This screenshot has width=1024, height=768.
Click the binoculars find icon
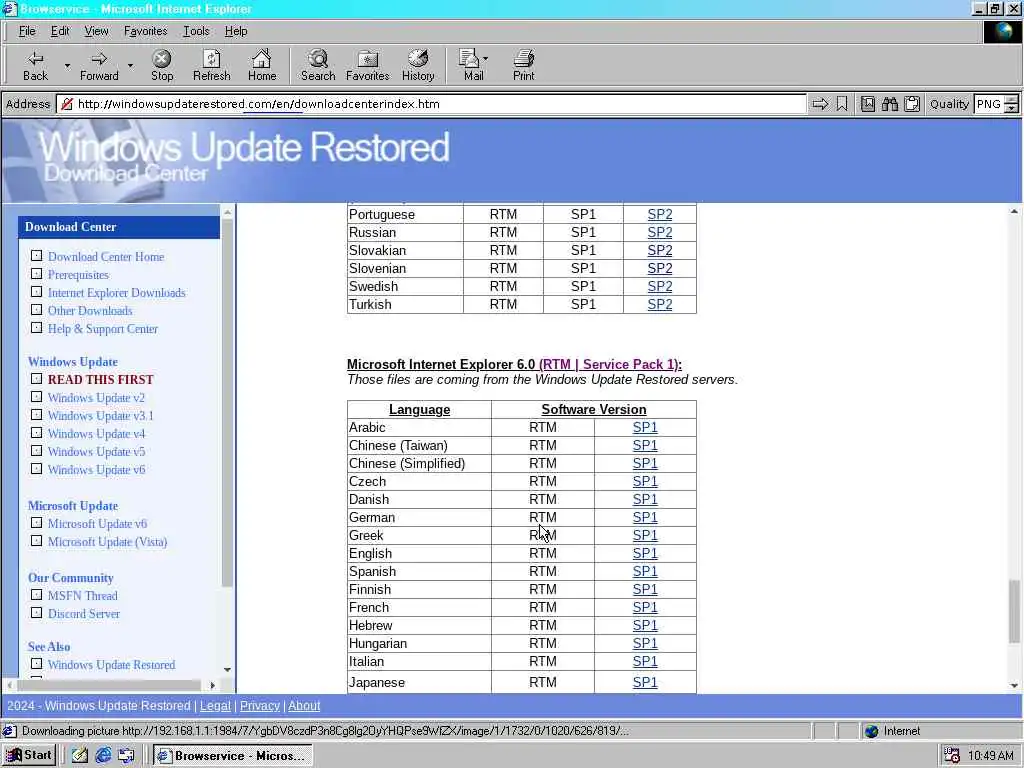(889, 104)
